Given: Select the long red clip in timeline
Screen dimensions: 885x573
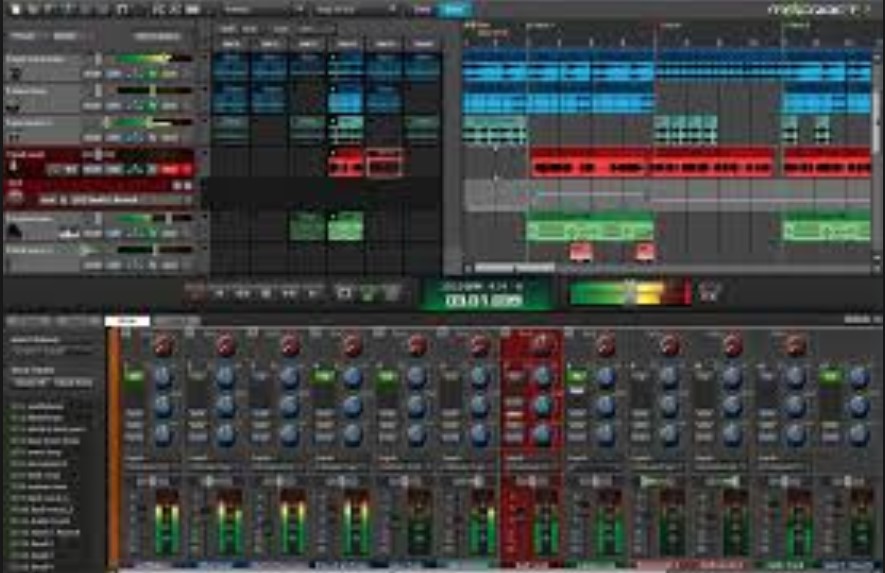Looking at the screenshot, I should tap(651, 163).
